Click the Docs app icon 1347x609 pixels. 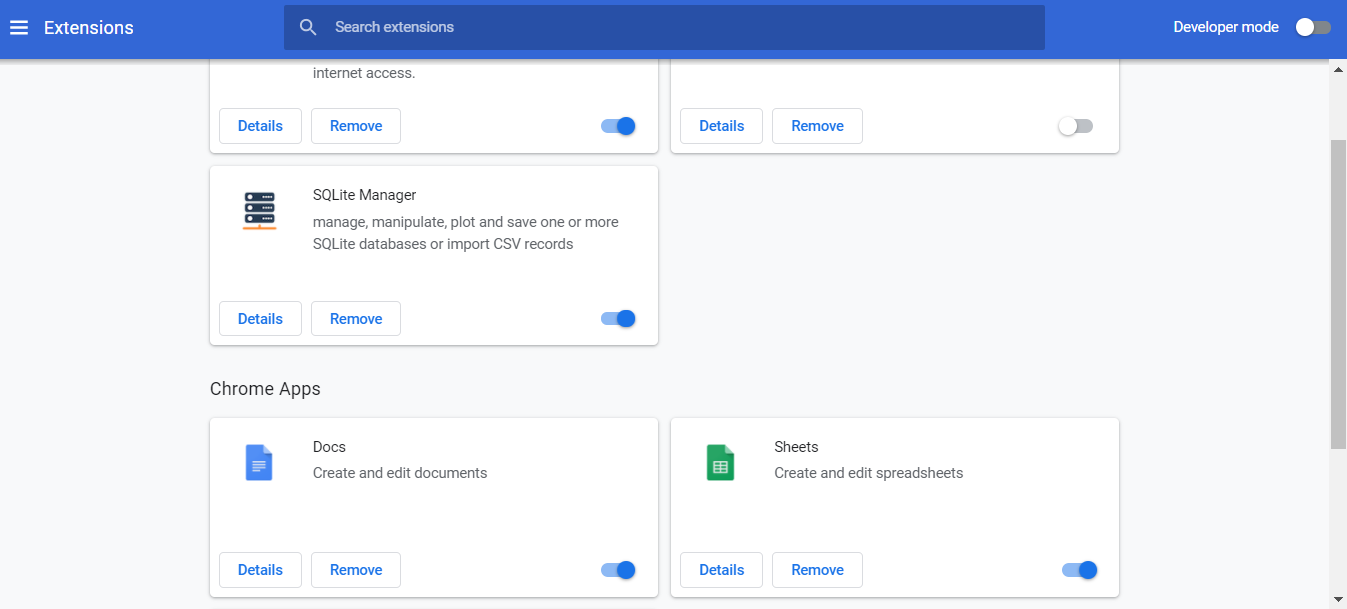pyautogui.click(x=259, y=463)
